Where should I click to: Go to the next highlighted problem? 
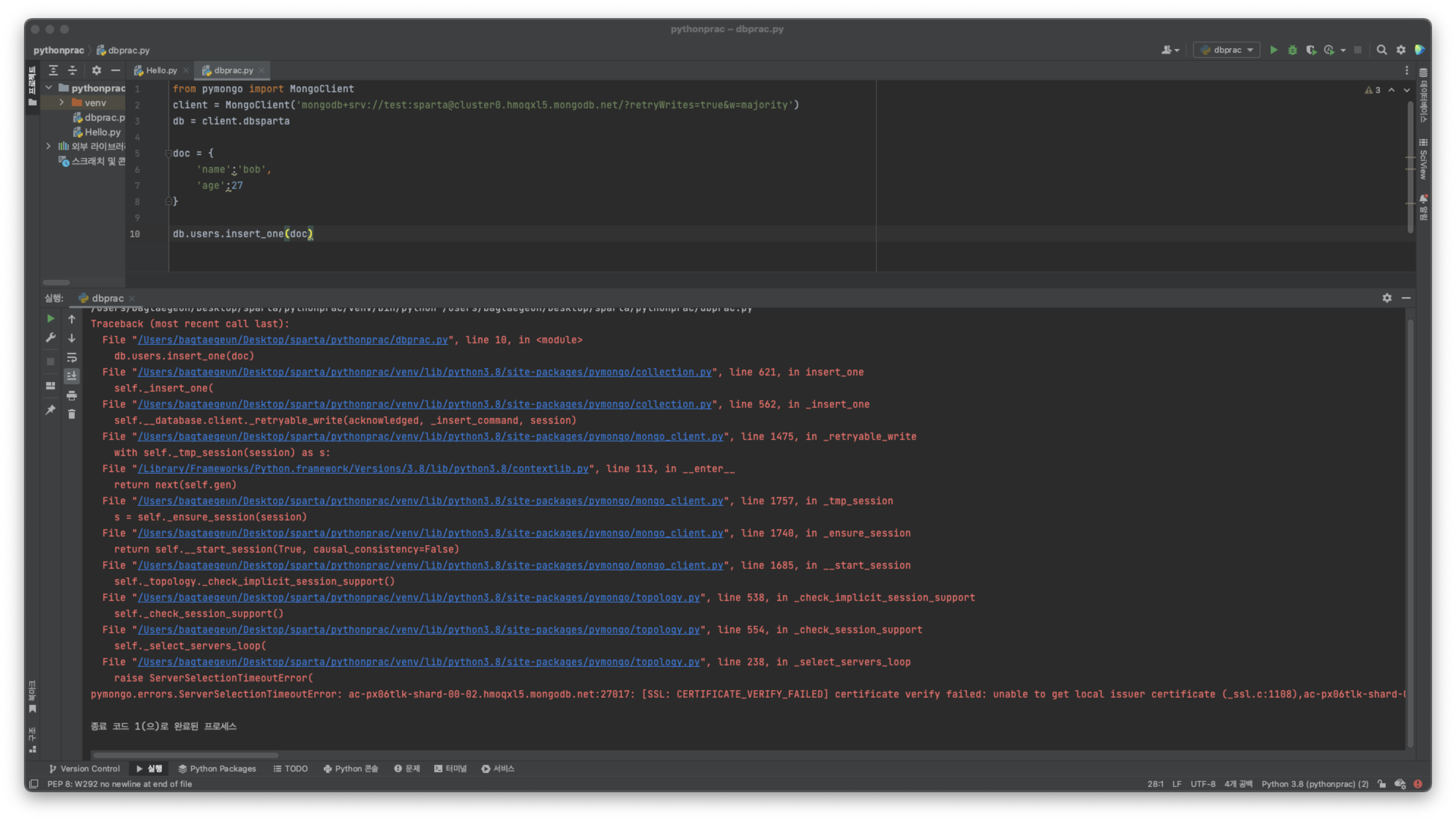pyautogui.click(x=1407, y=90)
